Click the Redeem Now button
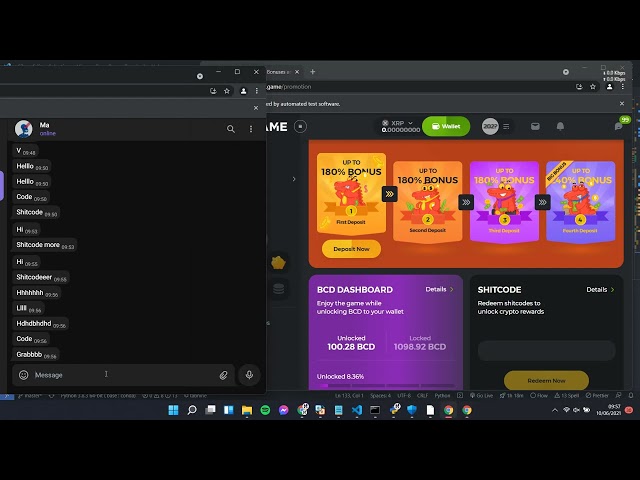Screen dimensions: 640x480 click(x=547, y=380)
